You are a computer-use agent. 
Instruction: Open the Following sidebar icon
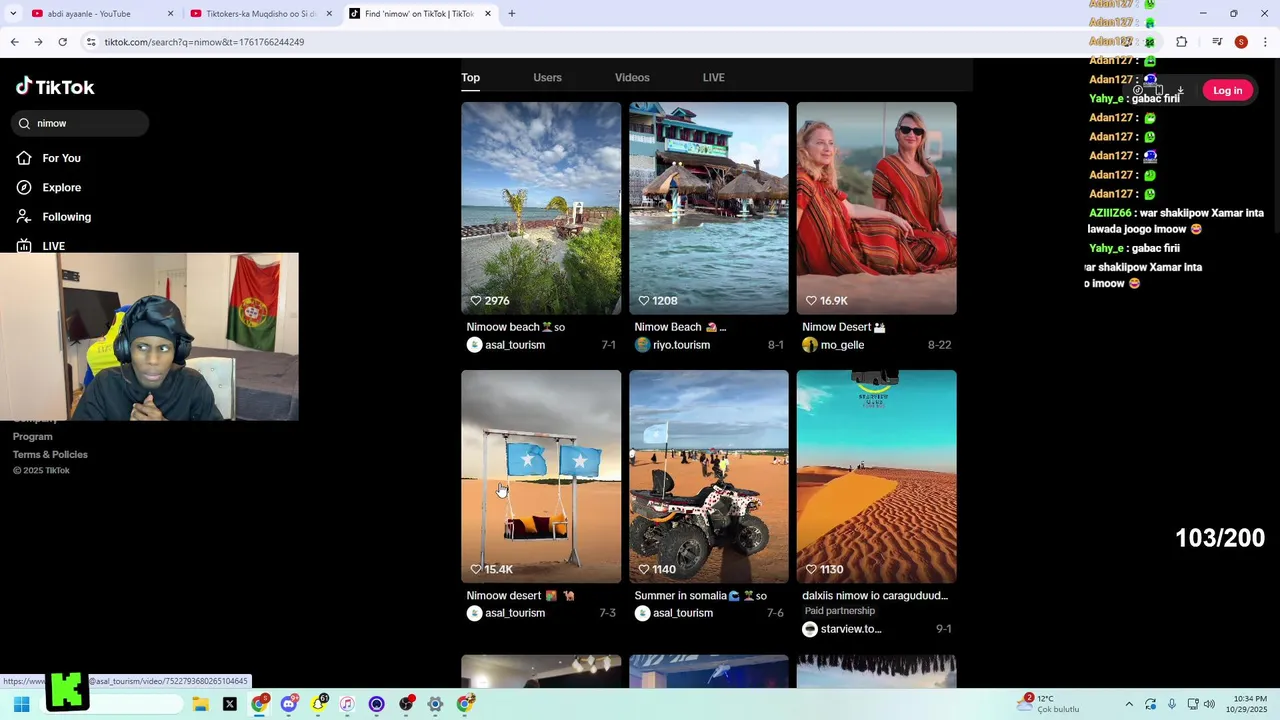[24, 216]
